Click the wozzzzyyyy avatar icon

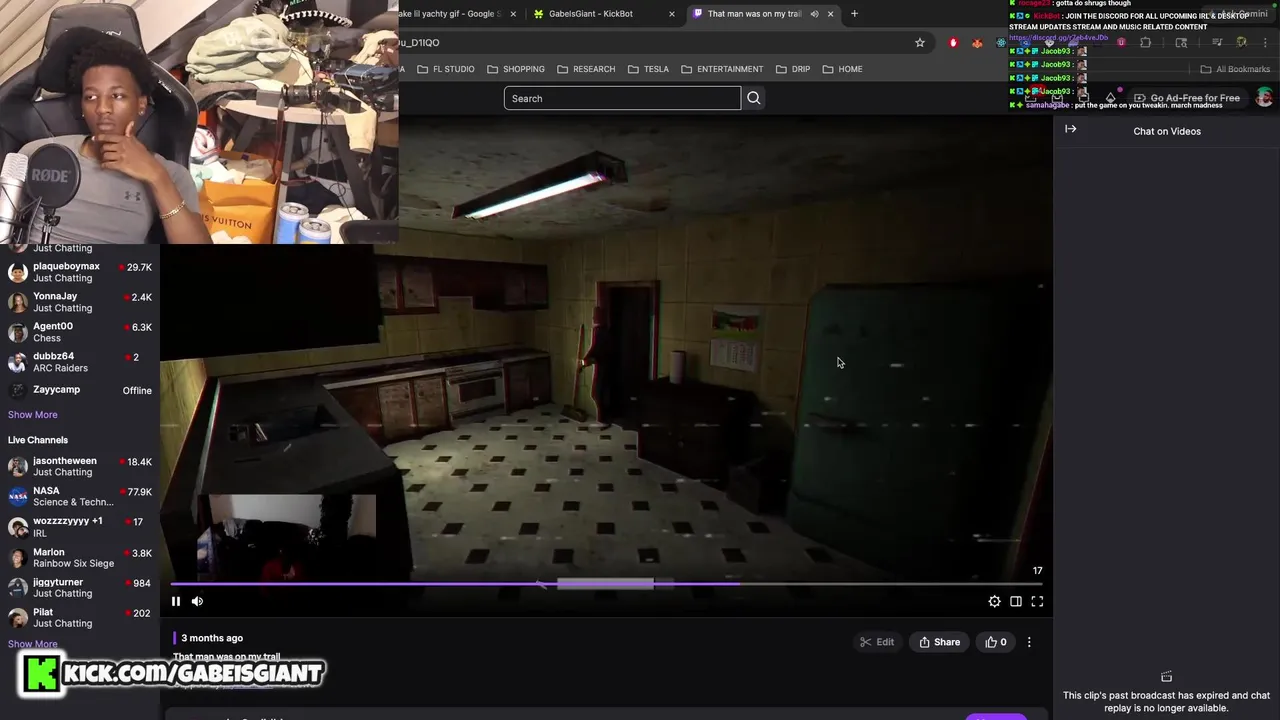[18, 527]
